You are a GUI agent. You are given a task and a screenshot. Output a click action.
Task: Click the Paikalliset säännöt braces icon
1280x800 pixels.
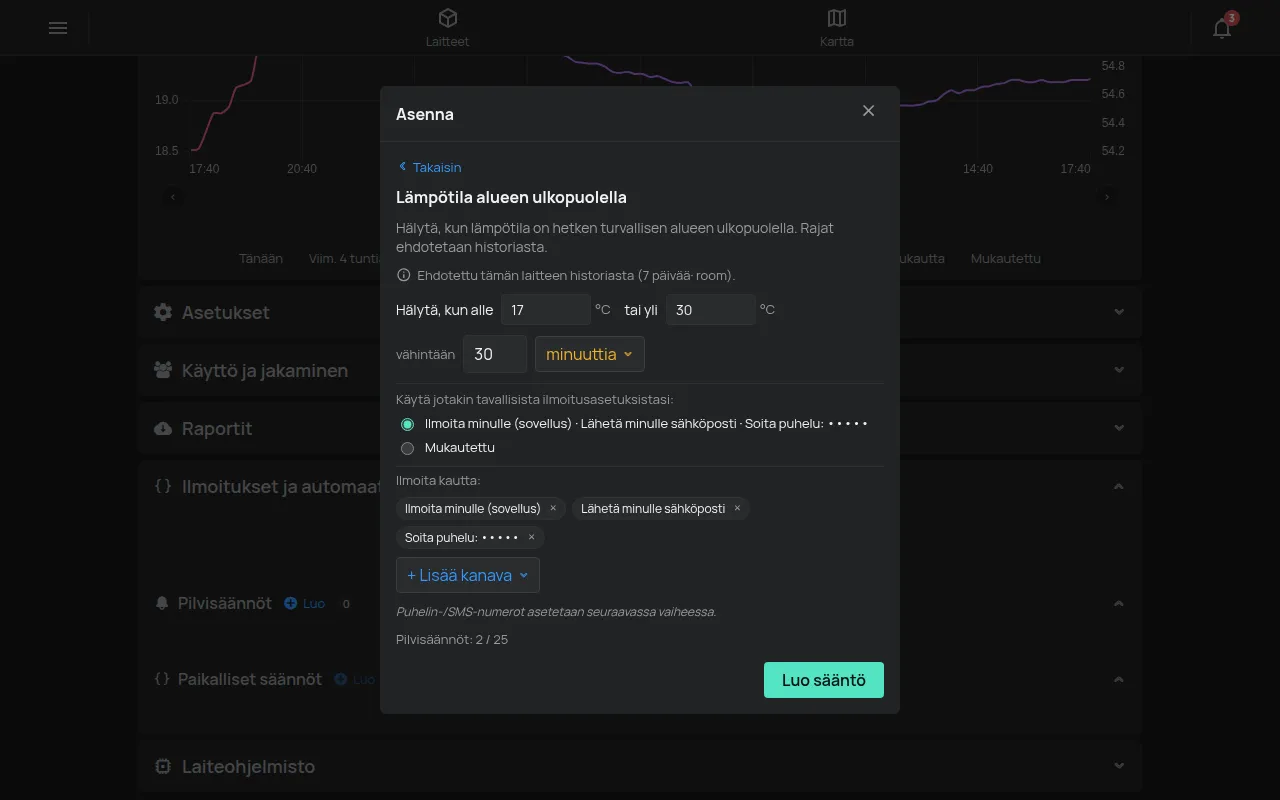click(163, 679)
